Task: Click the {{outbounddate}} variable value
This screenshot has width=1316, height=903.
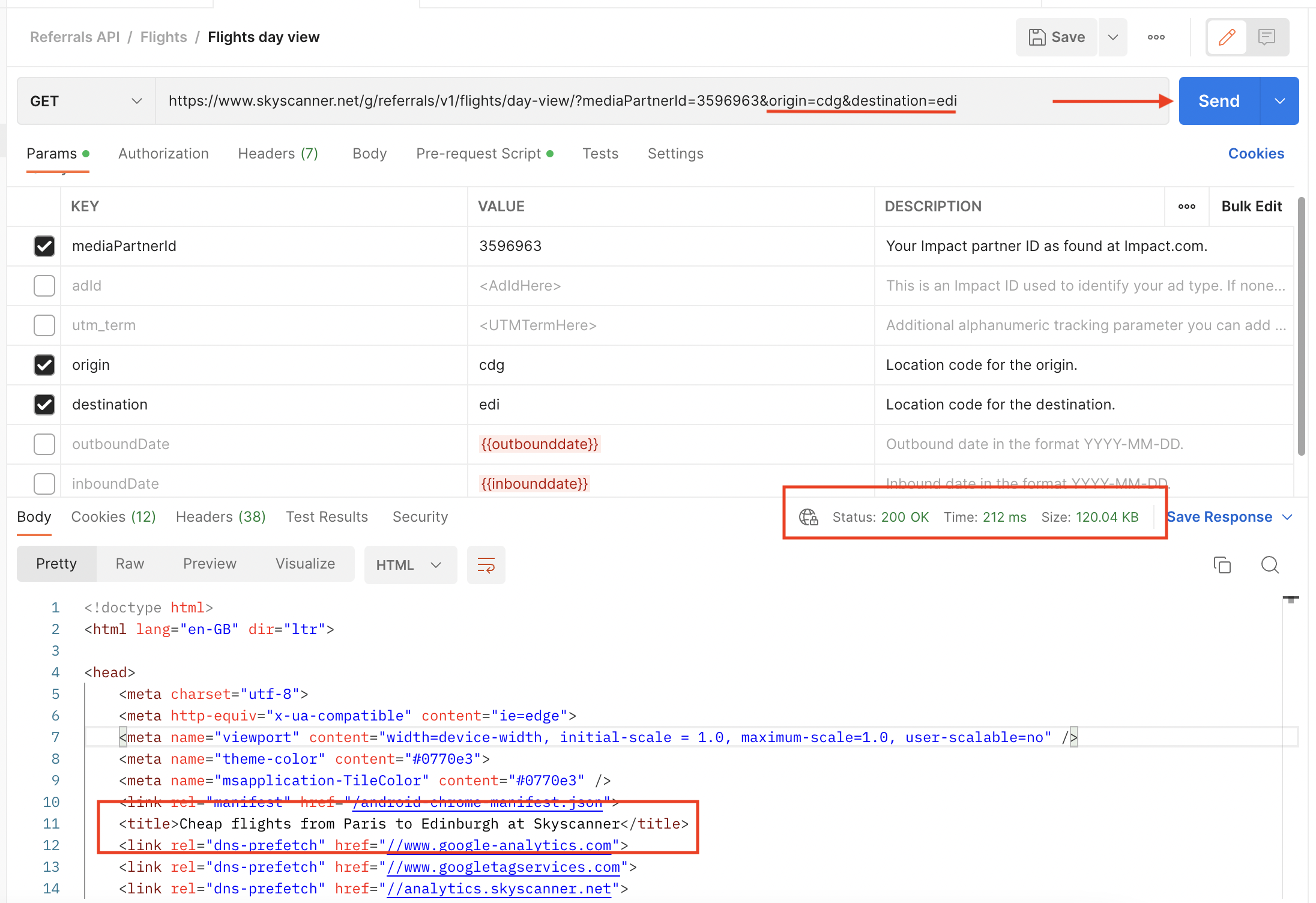Action: 540,444
